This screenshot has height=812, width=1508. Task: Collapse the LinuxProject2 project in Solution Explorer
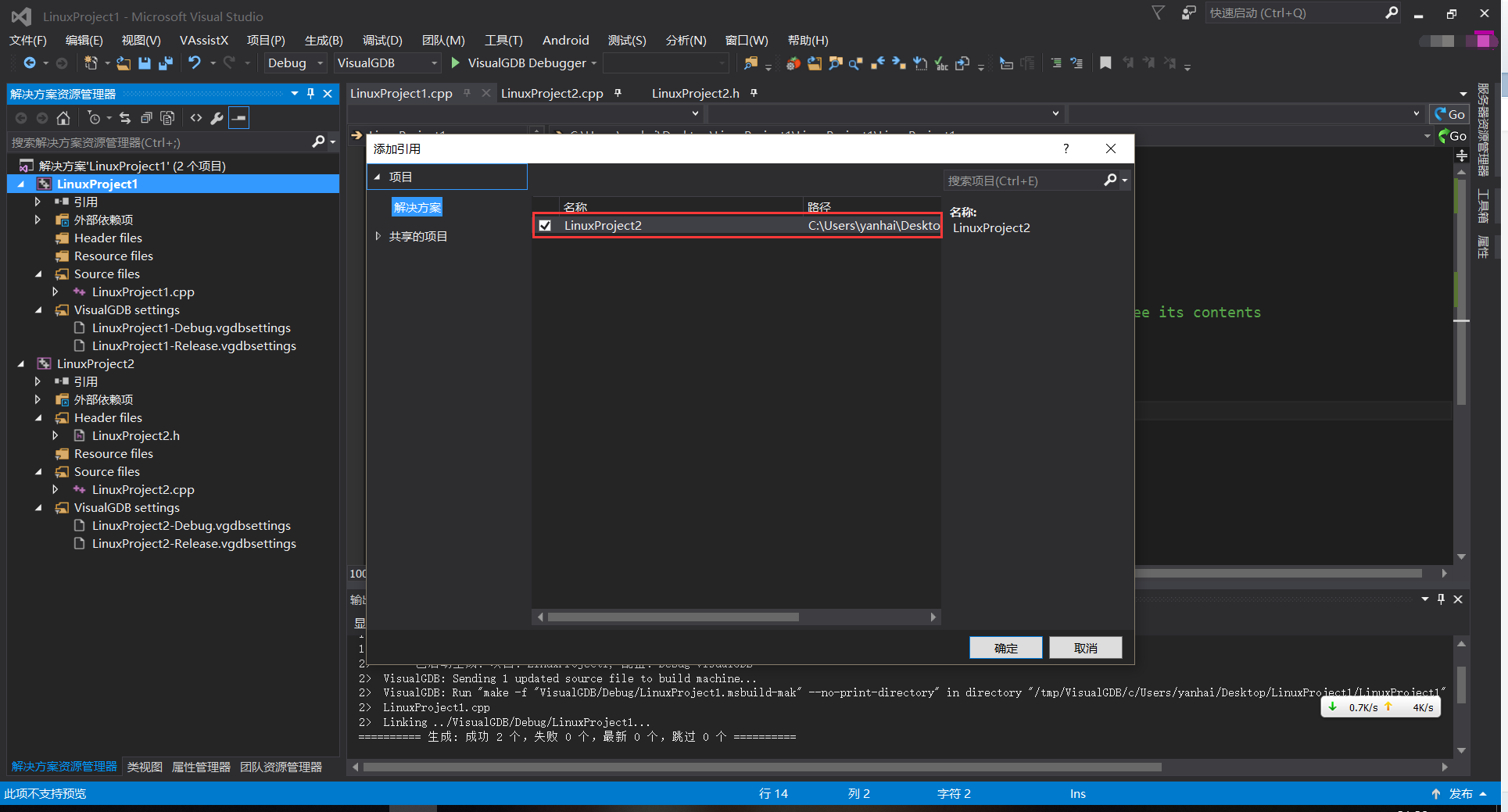(x=21, y=363)
